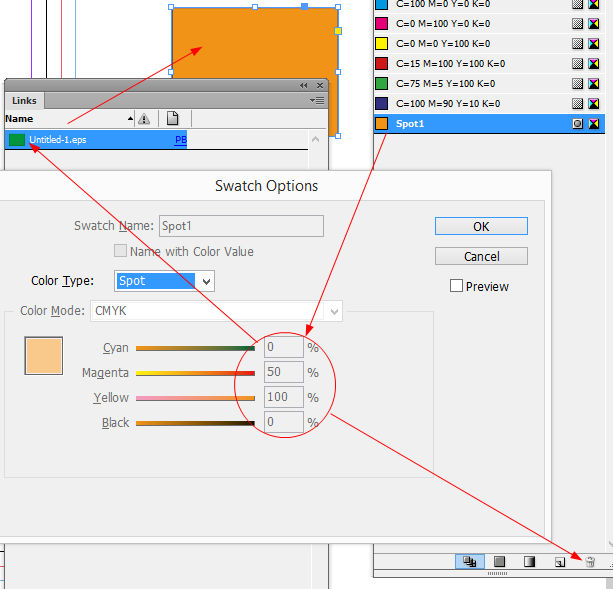The height and width of the screenshot is (589, 613).
Task: Open the Color Mode CMYK dropdown
Action: 216,311
